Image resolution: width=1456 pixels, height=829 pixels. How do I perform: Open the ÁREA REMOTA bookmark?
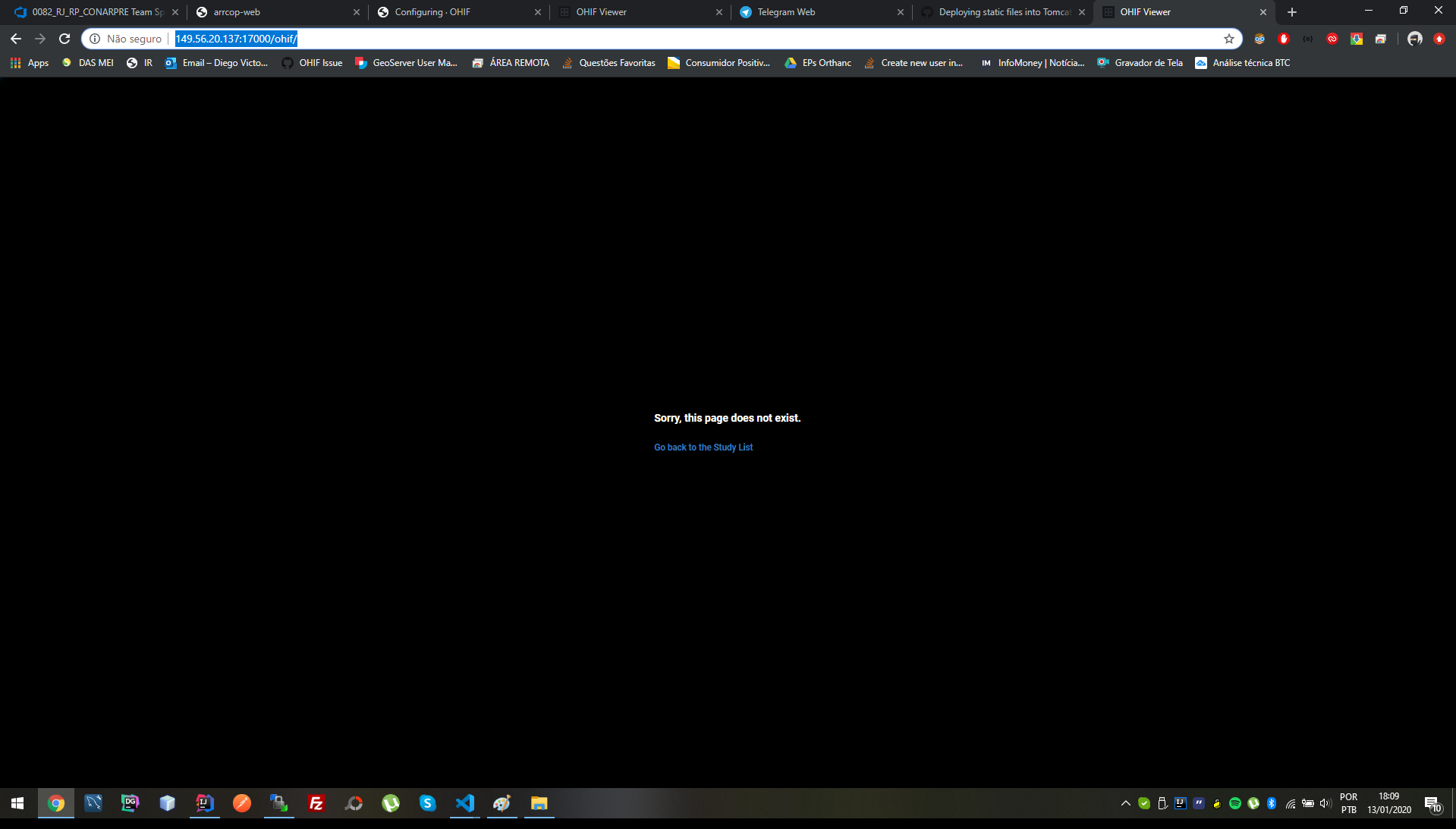(x=511, y=63)
